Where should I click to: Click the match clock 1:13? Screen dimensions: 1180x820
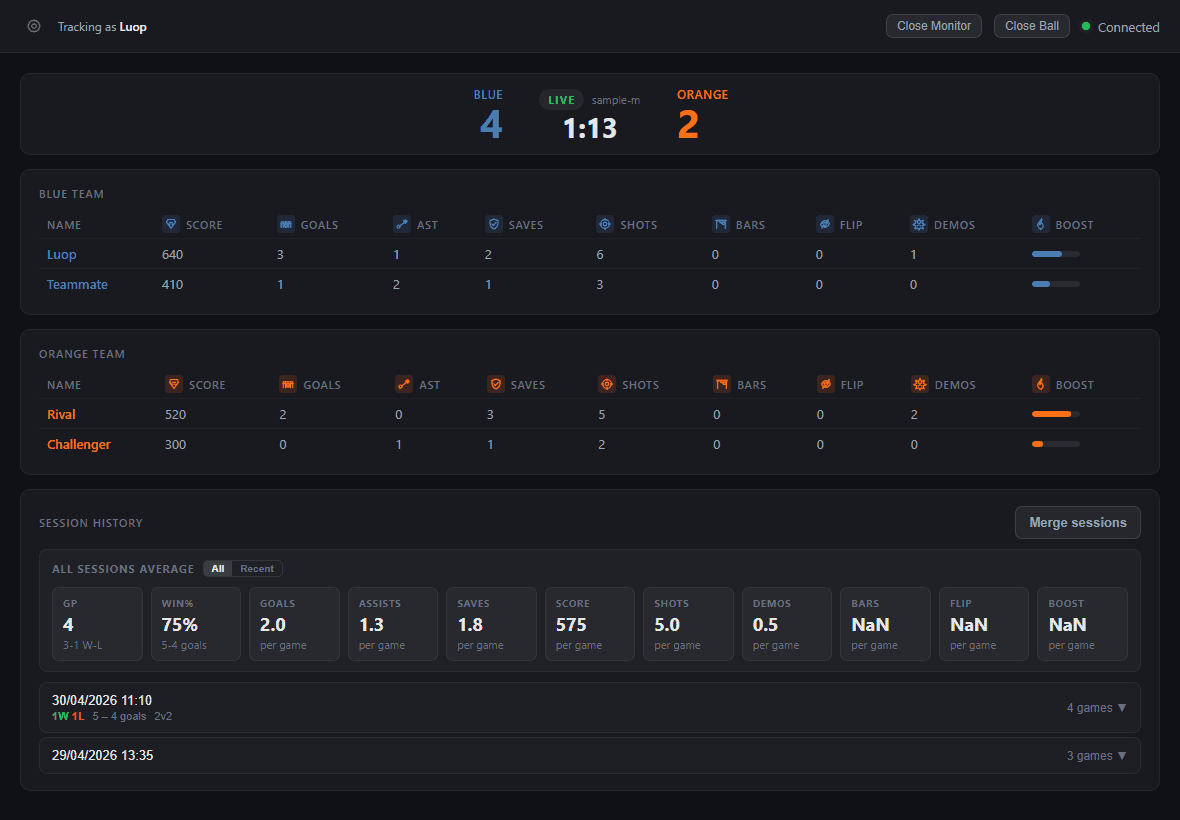click(x=590, y=129)
